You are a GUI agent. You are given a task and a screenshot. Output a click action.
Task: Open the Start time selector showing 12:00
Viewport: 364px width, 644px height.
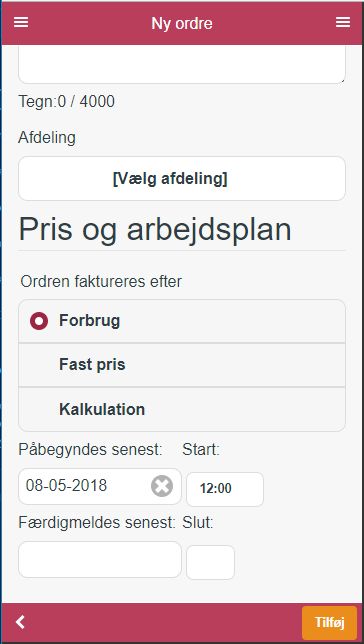pyautogui.click(x=225, y=489)
